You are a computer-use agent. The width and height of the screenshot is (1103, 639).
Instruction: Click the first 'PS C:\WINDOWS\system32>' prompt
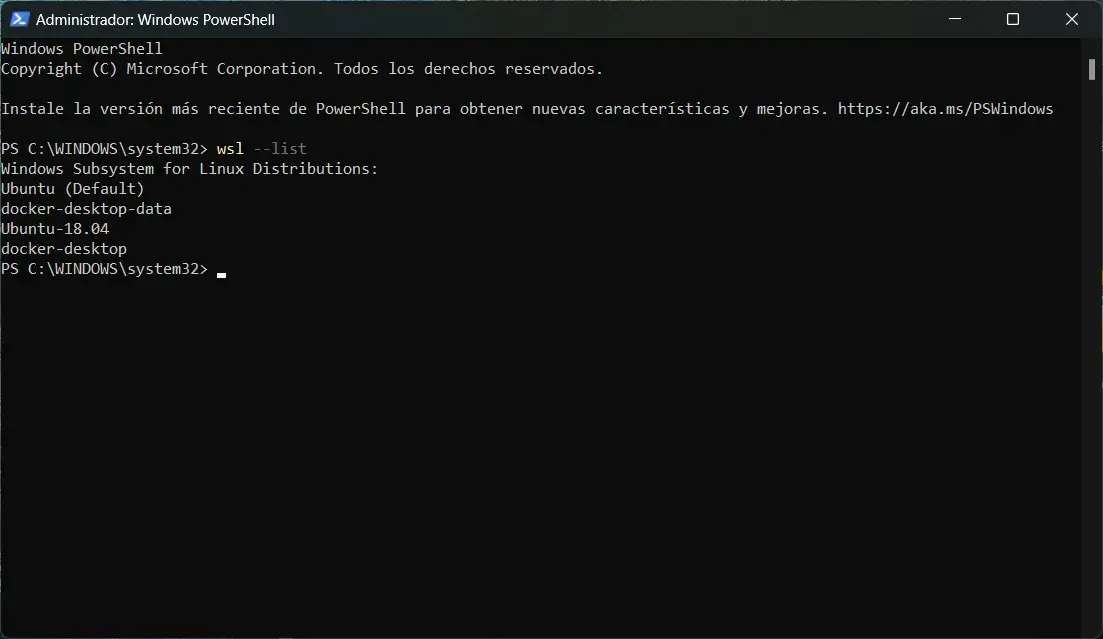tap(105, 148)
